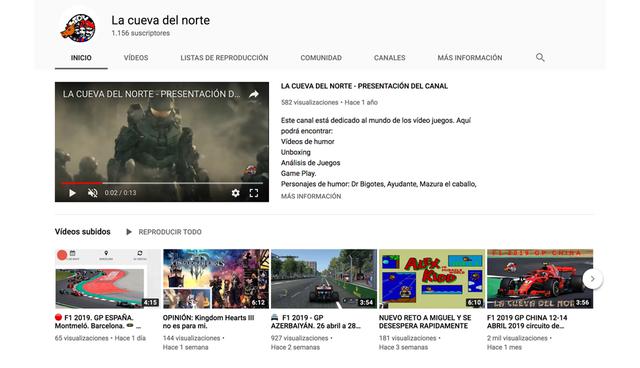Click REPRODUCIR TODO button
Viewport: 640px width, 368px height.
click(x=170, y=232)
